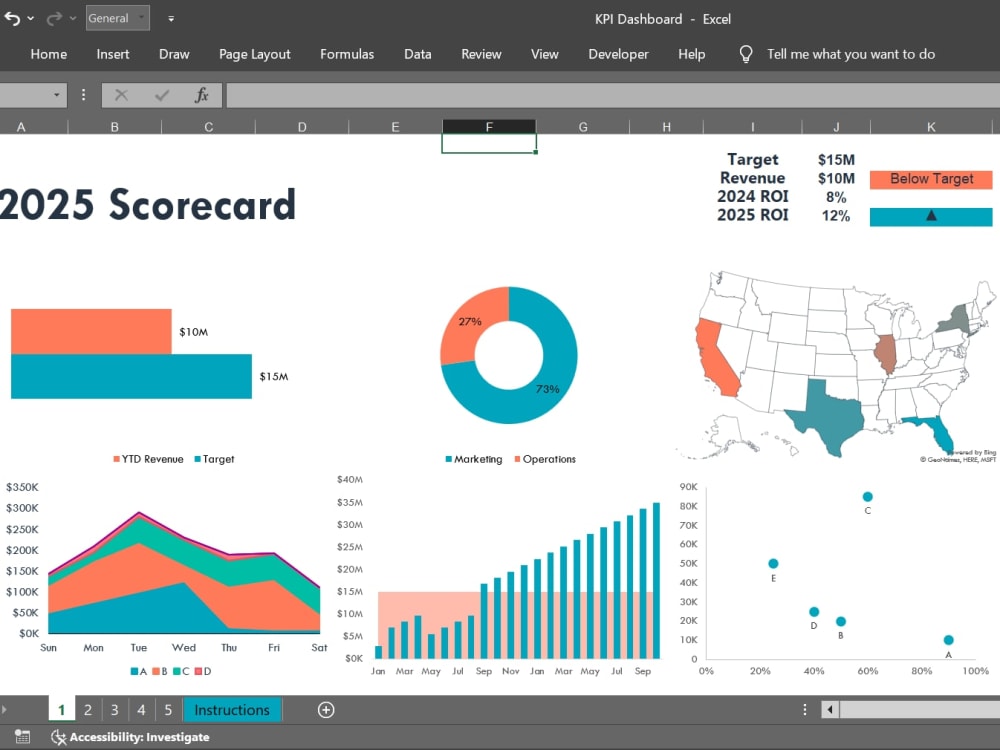
Task: Click the Enter checkmark formula button
Action: [x=162, y=95]
